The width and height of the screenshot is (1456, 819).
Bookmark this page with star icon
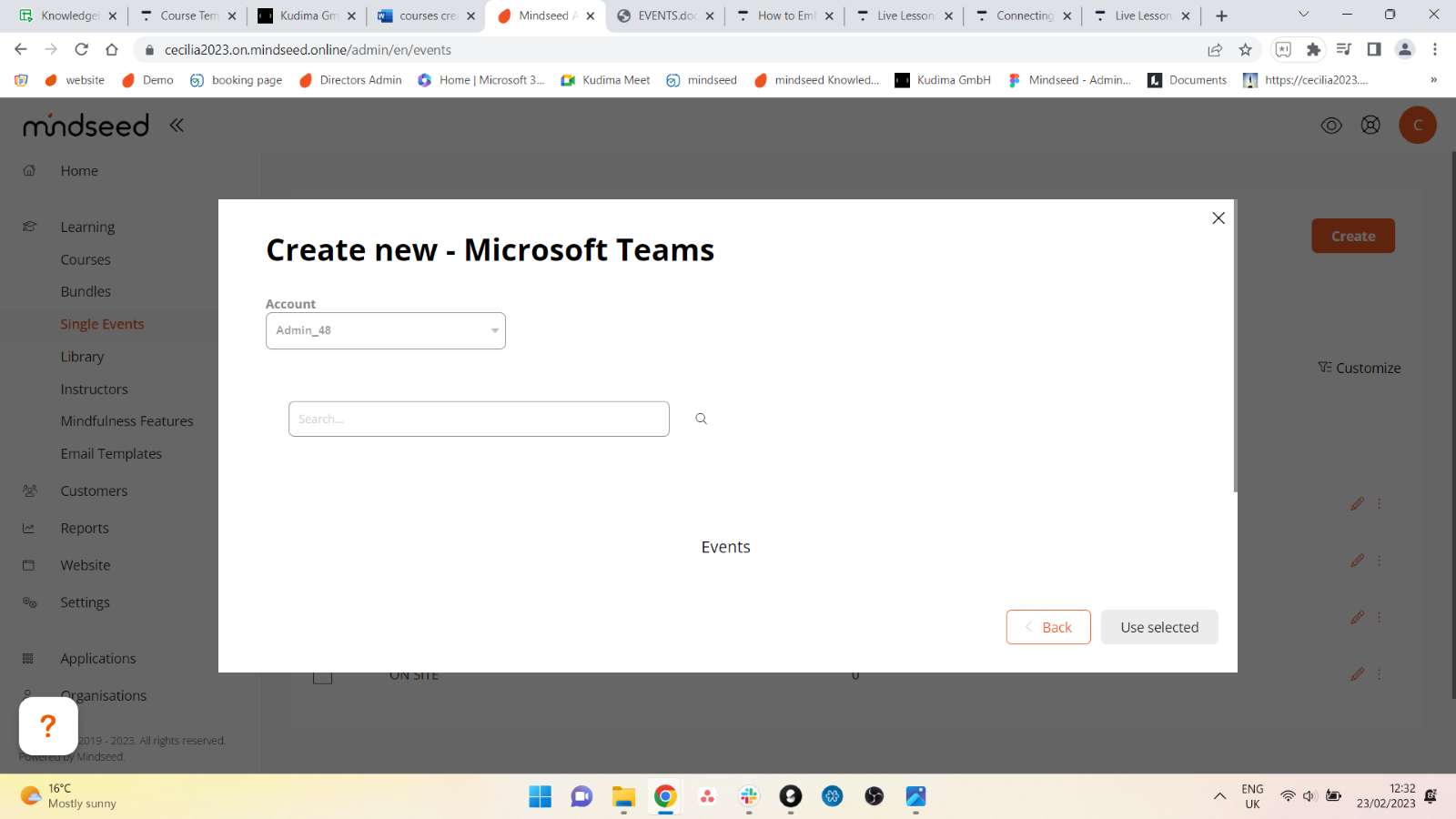point(1246,49)
